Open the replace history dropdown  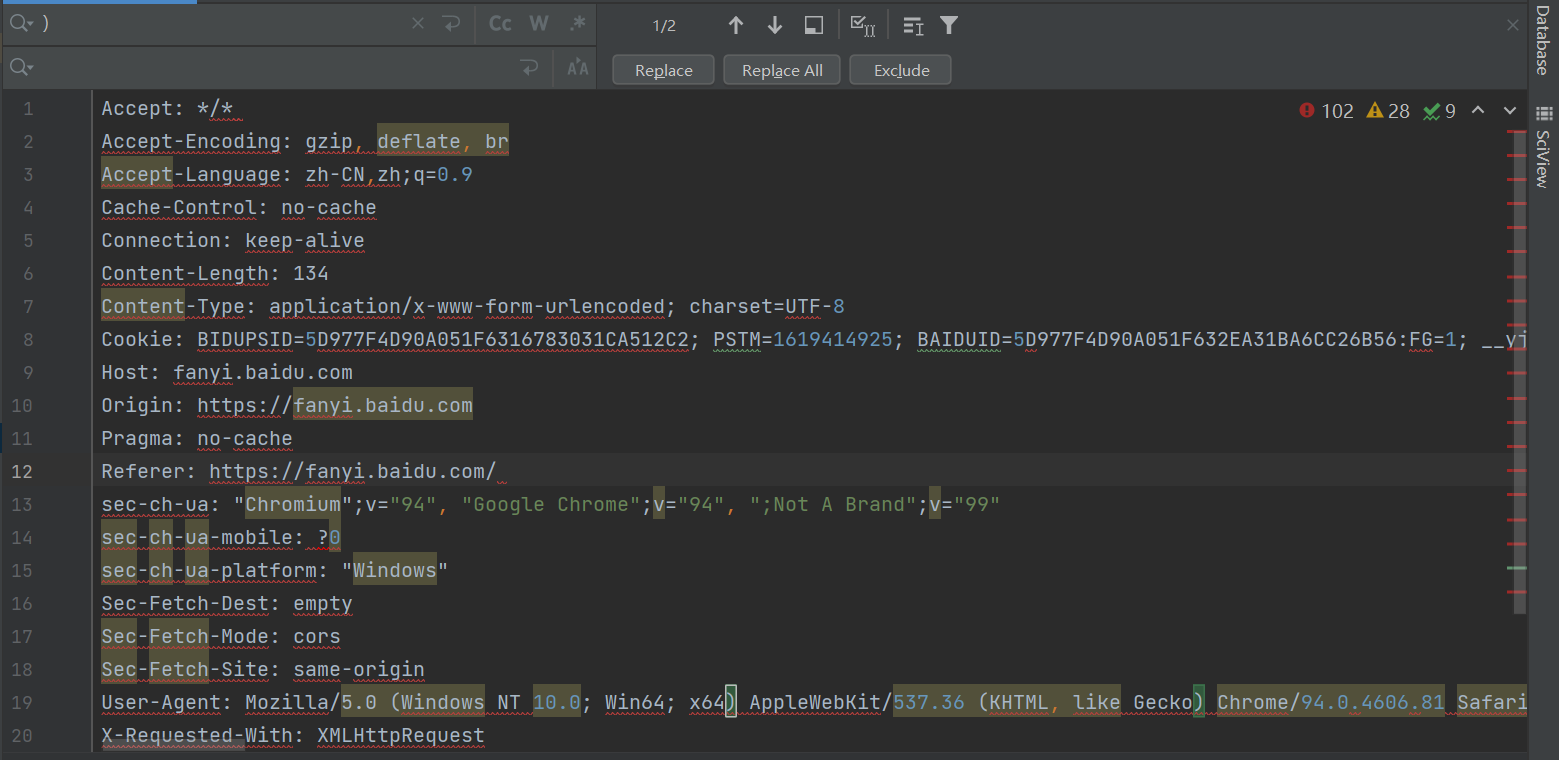coord(21,67)
